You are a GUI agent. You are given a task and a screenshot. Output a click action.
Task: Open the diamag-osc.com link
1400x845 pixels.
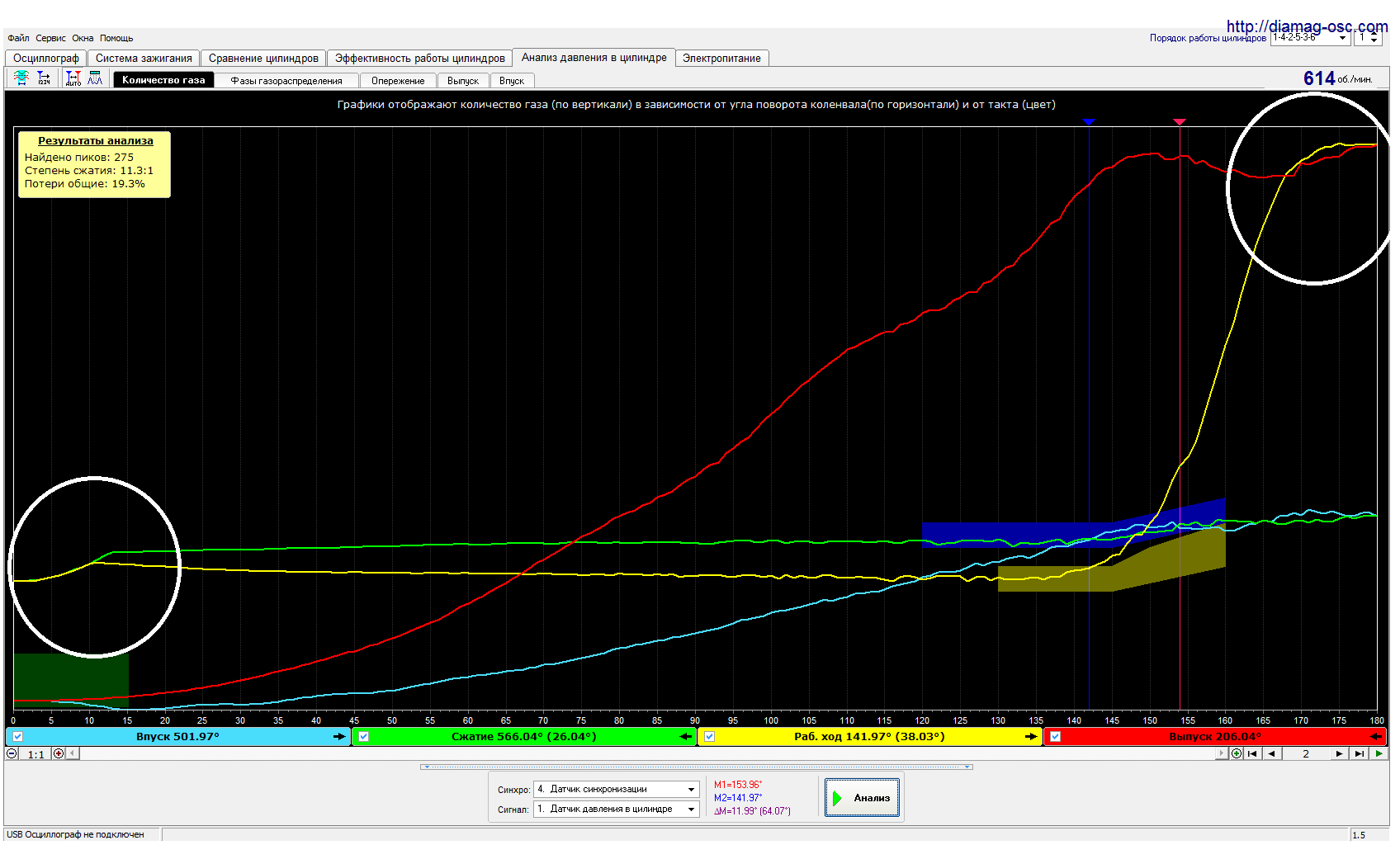tap(1307, 26)
